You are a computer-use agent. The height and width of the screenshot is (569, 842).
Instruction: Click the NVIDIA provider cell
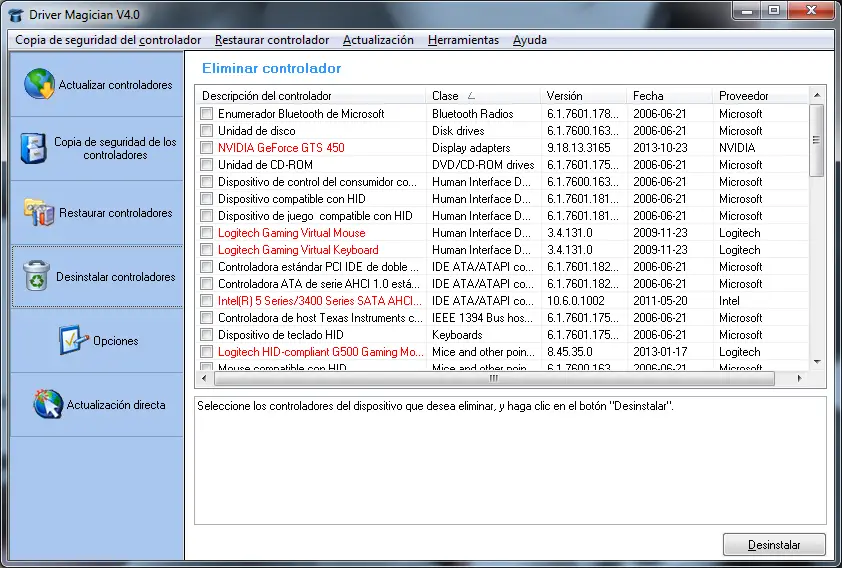737,148
